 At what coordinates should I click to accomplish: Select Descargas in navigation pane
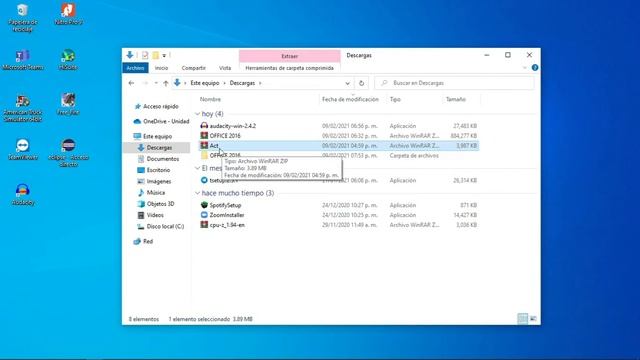point(157,148)
